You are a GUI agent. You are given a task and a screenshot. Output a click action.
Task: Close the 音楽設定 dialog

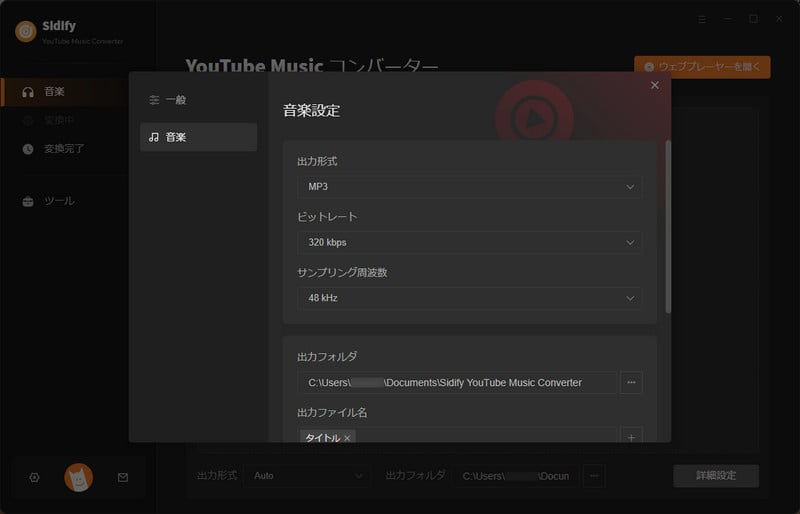(x=655, y=85)
